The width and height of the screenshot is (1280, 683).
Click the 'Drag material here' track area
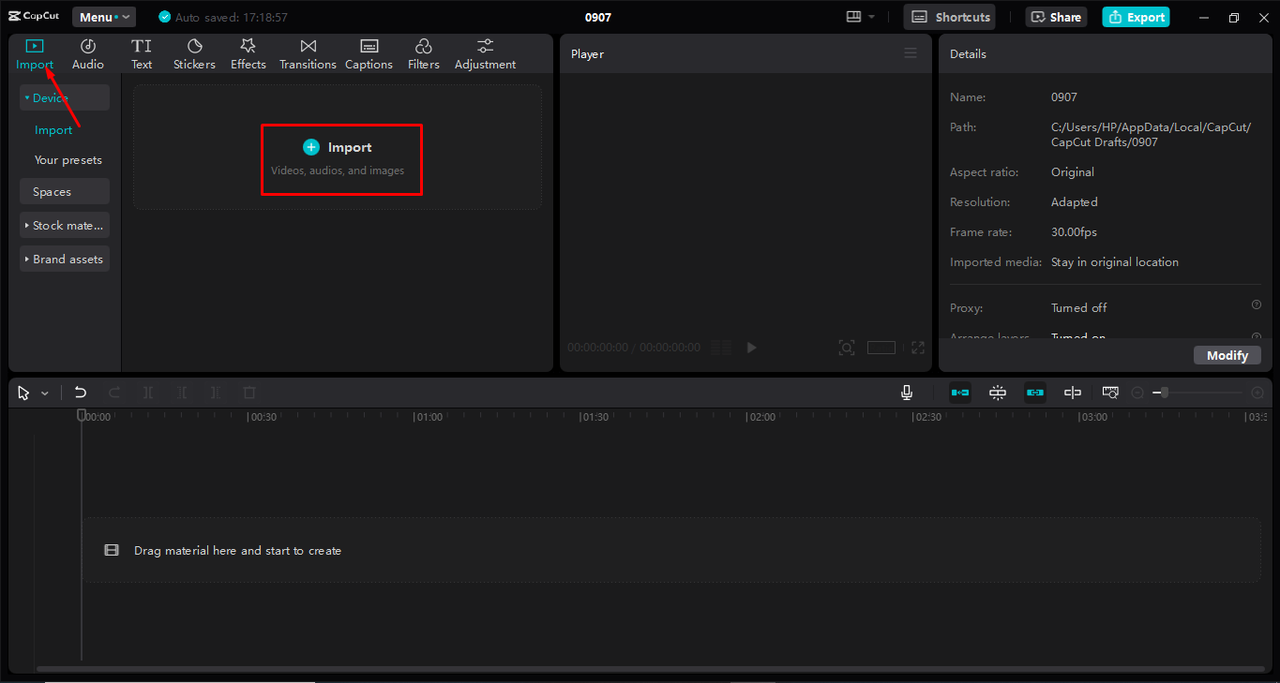671,550
